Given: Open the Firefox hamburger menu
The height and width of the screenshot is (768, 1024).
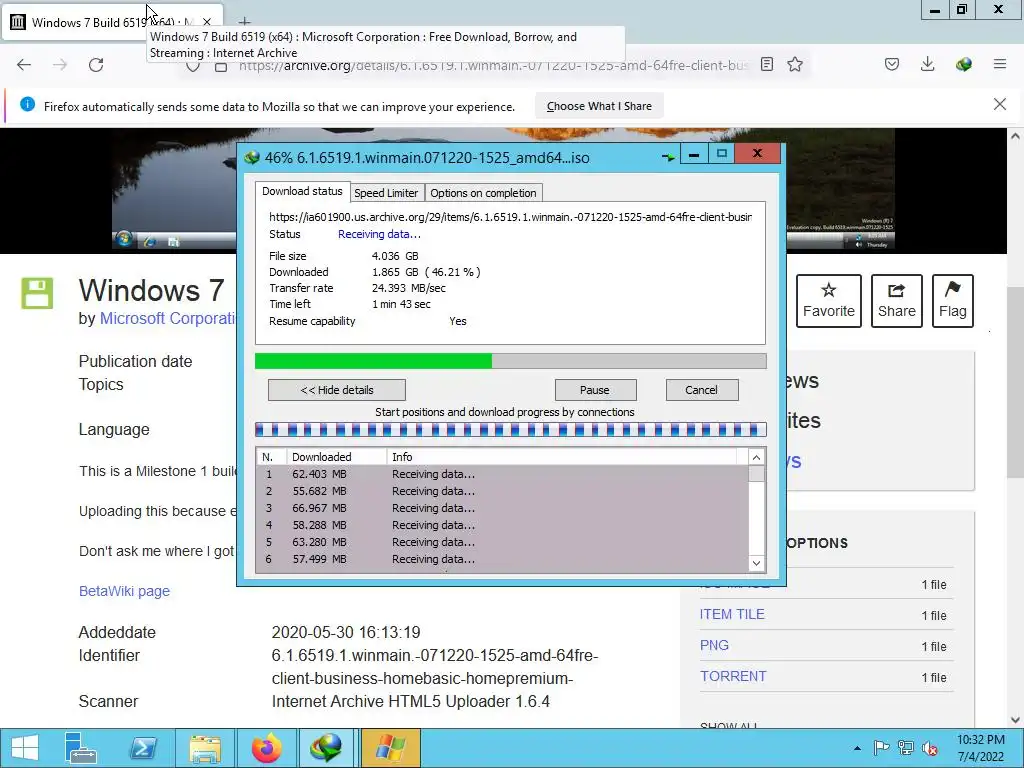Looking at the screenshot, I should [1000, 64].
